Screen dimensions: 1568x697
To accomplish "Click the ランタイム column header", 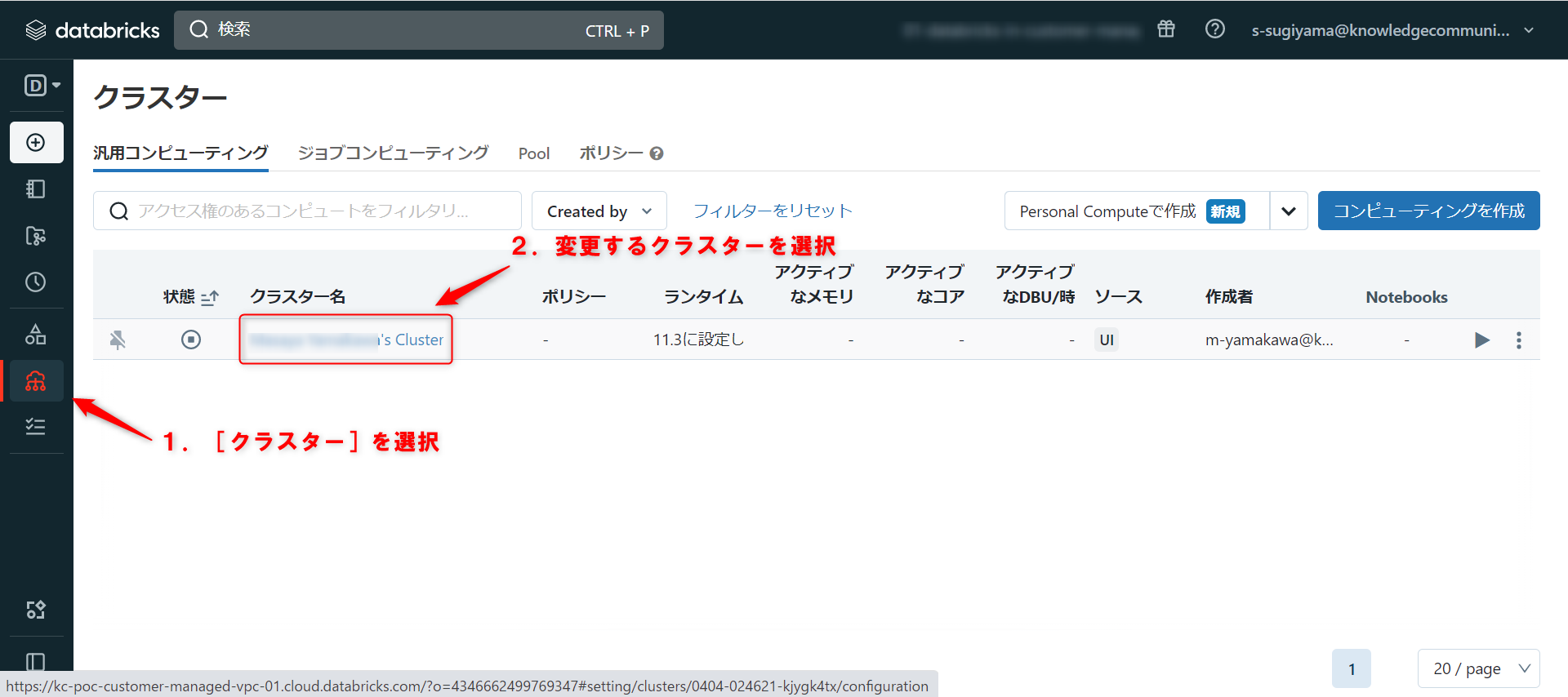I will click(x=703, y=296).
